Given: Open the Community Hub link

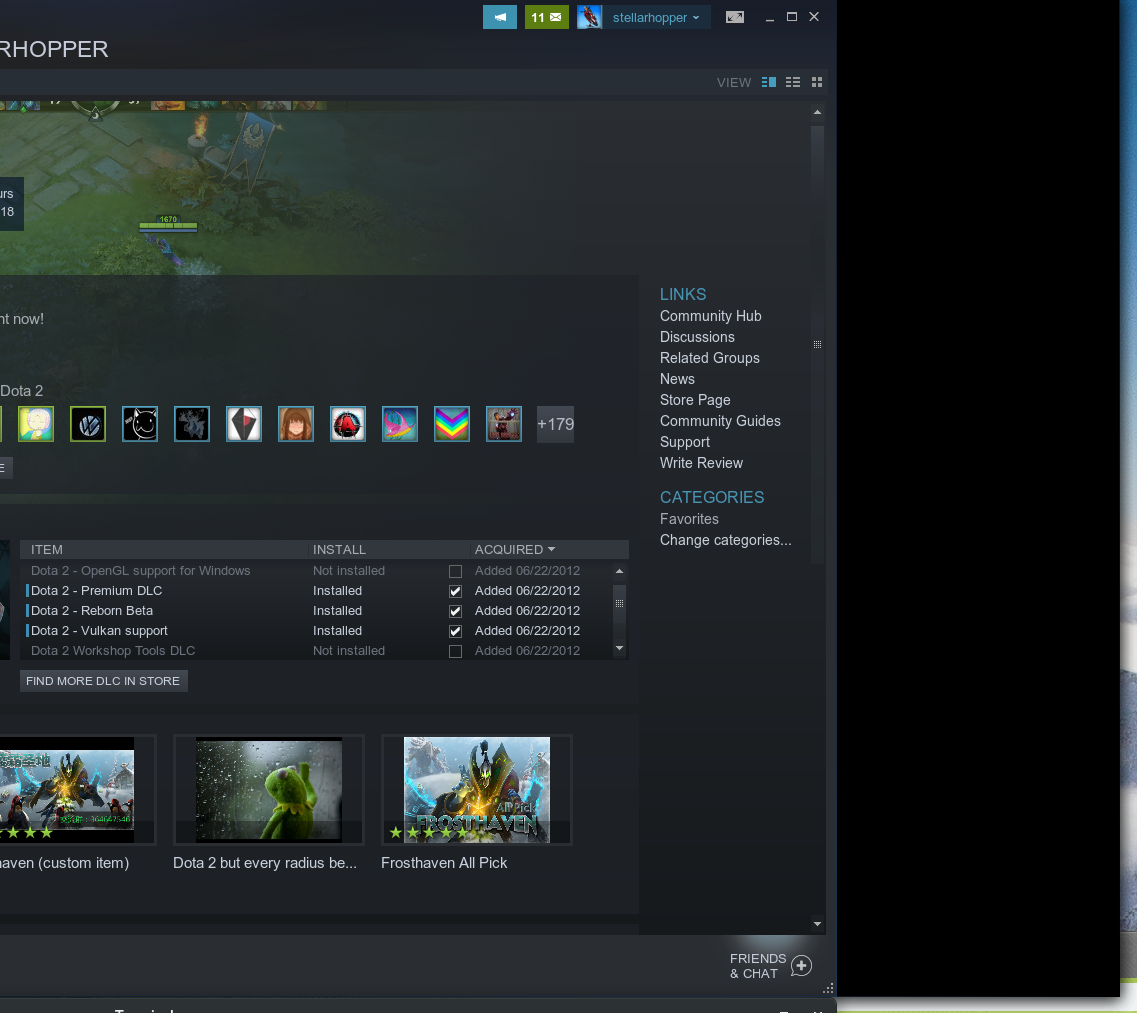Looking at the screenshot, I should click(710, 316).
